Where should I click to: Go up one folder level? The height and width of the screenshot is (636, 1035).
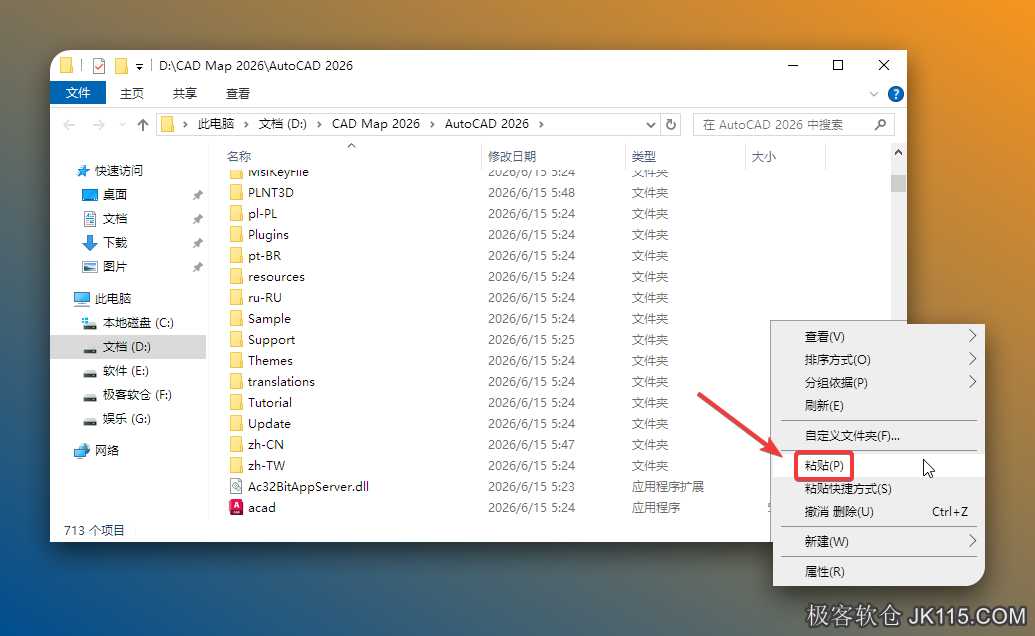[x=143, y=125]
